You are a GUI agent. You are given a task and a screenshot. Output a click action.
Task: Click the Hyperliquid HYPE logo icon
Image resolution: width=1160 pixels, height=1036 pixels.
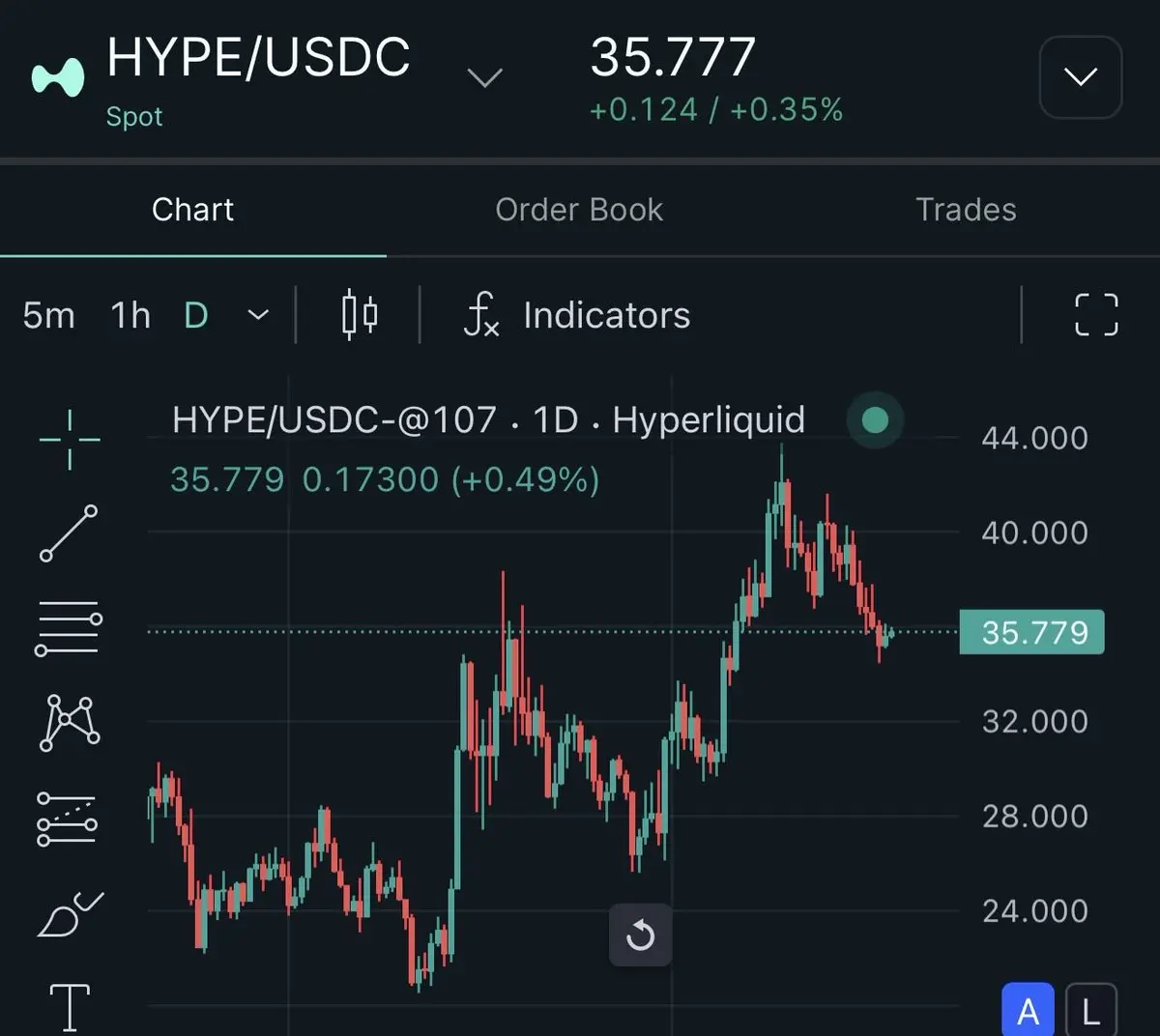click(58, 77)
